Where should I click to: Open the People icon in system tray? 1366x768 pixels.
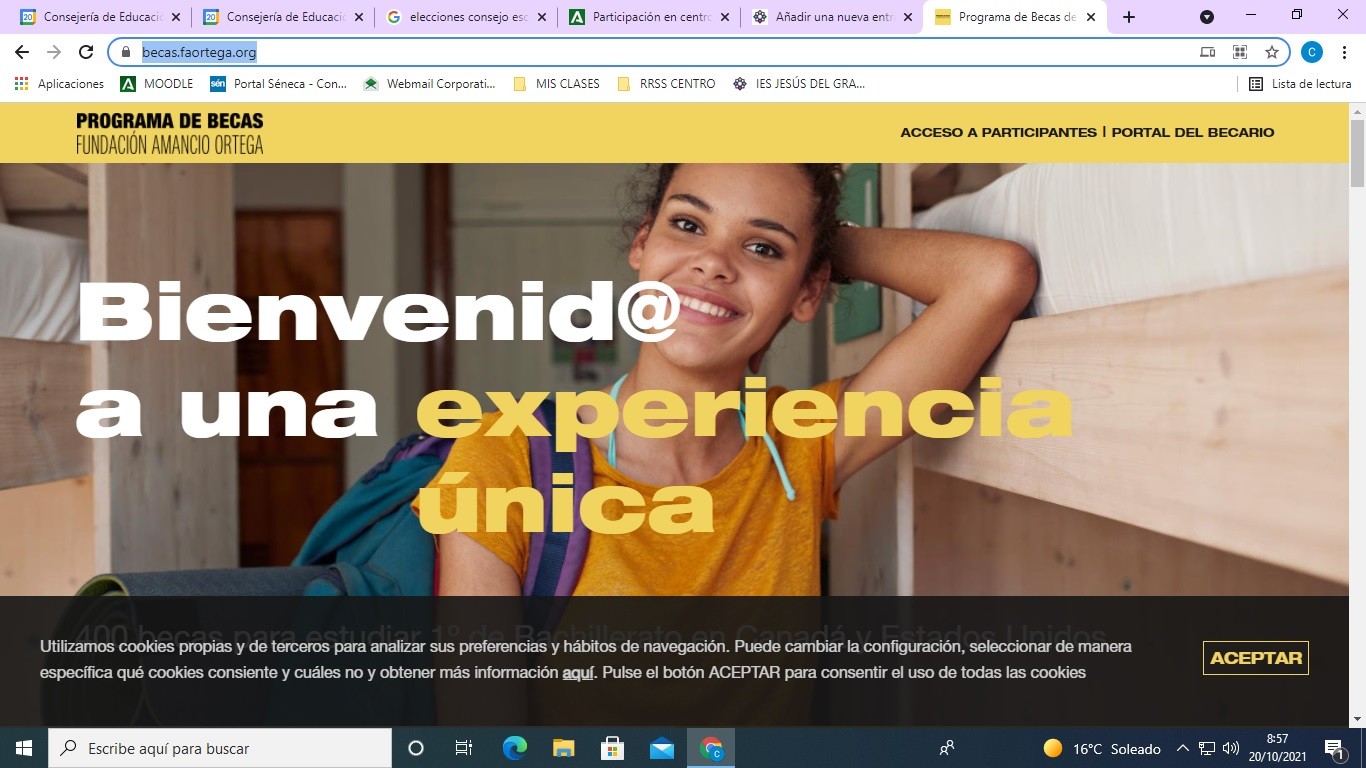[x=947, y=748]
